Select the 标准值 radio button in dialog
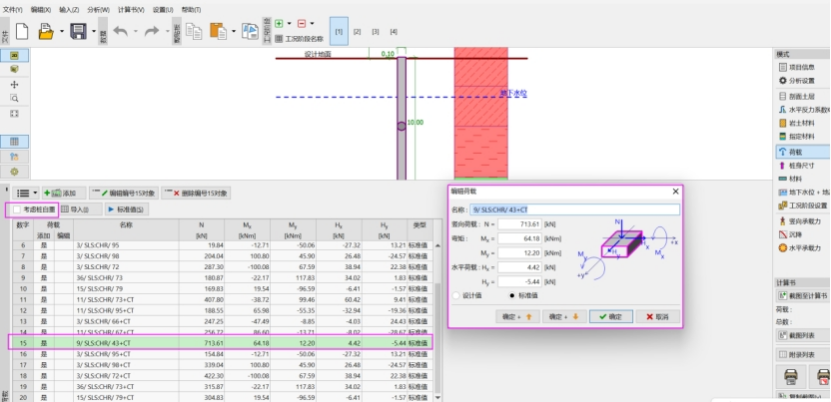The image size is (831, 402). coord(514,295)
